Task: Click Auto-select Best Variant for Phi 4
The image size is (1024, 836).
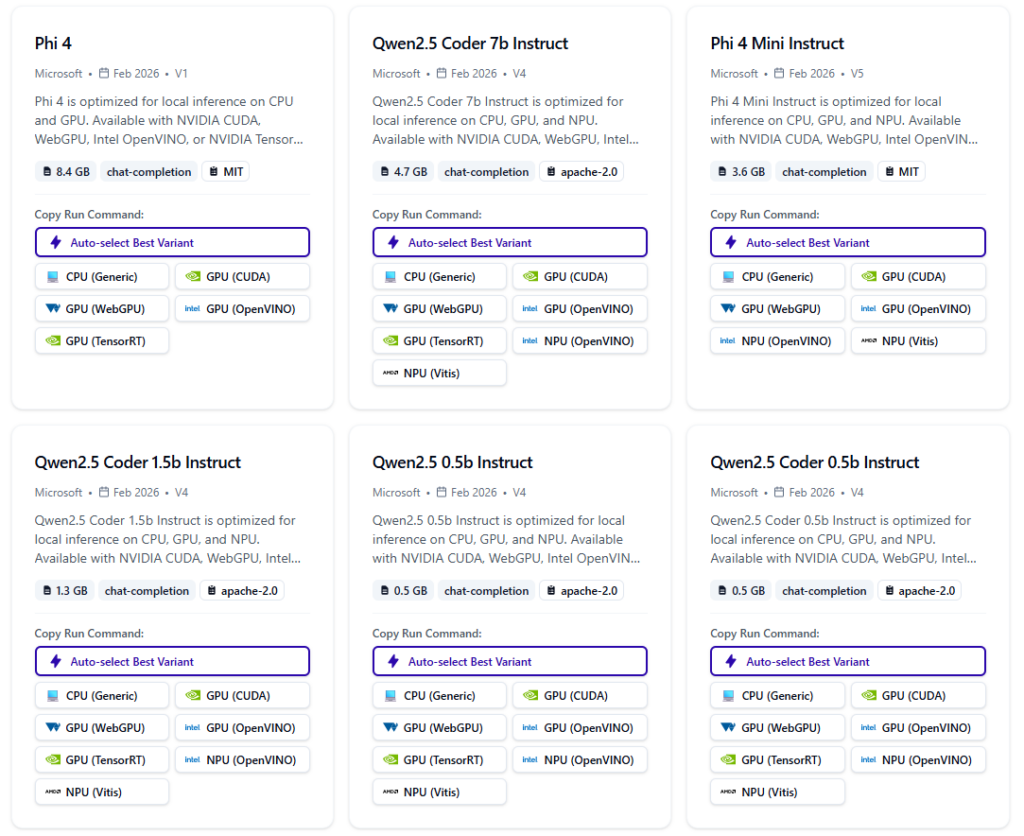Action: [x=172, y=242]
